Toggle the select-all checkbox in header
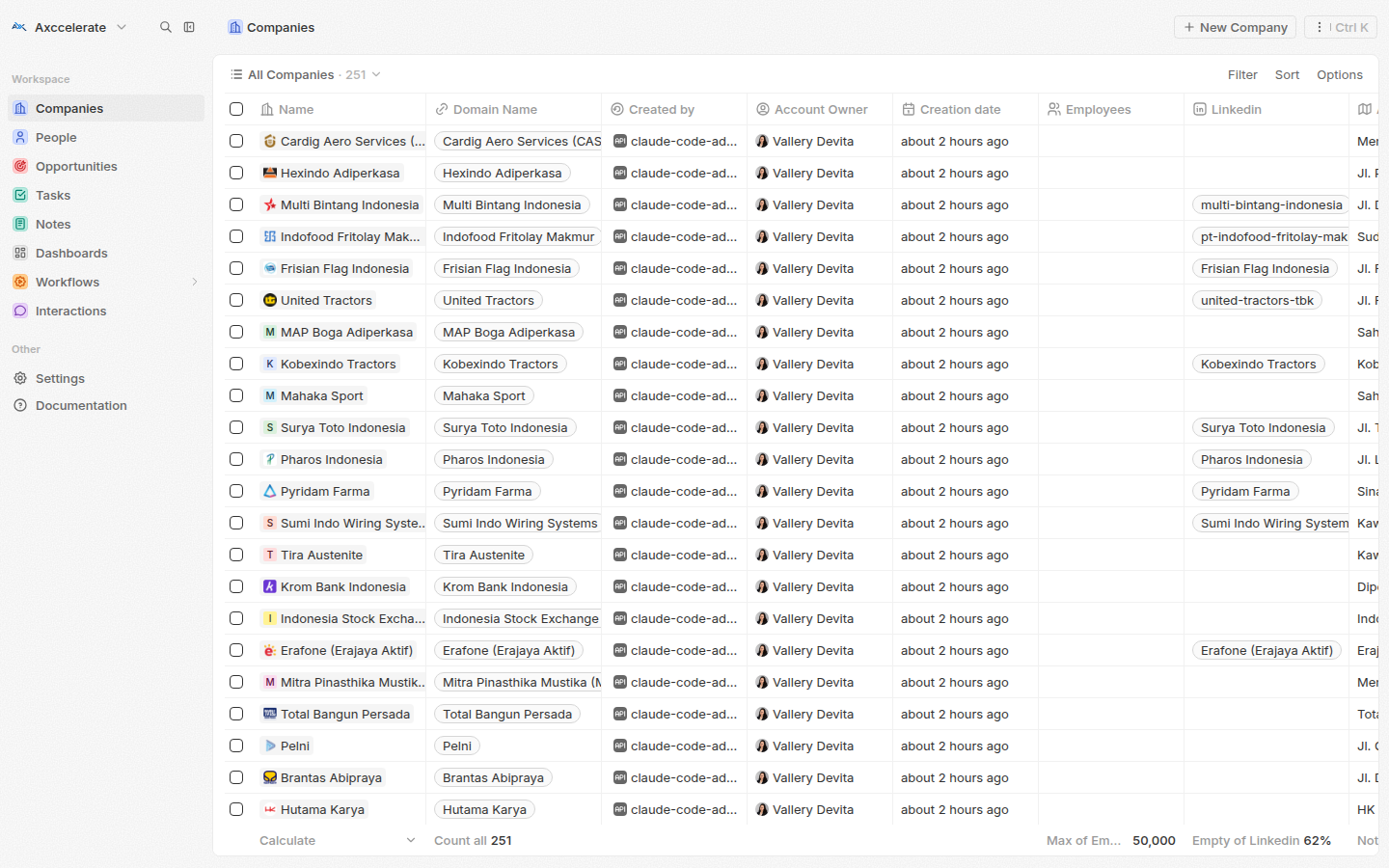Viewport: 1389px width, 868px height. (236, 109)
